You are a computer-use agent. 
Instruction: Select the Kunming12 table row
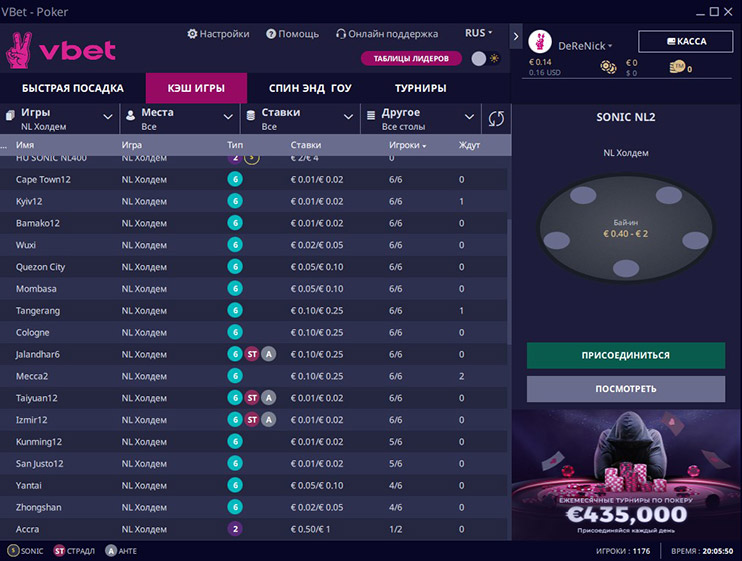(254, 441)
